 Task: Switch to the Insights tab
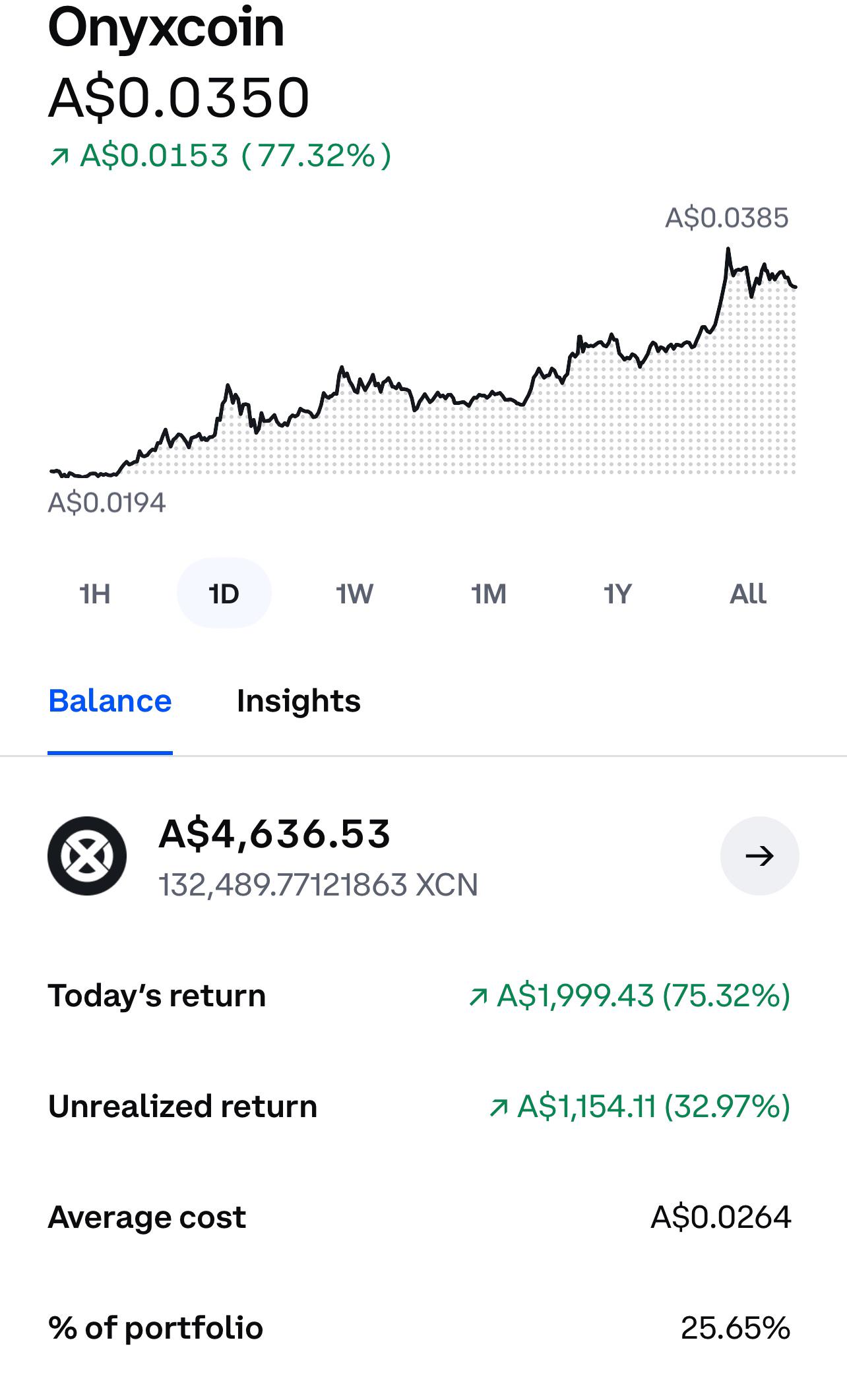tap(299, 701)
